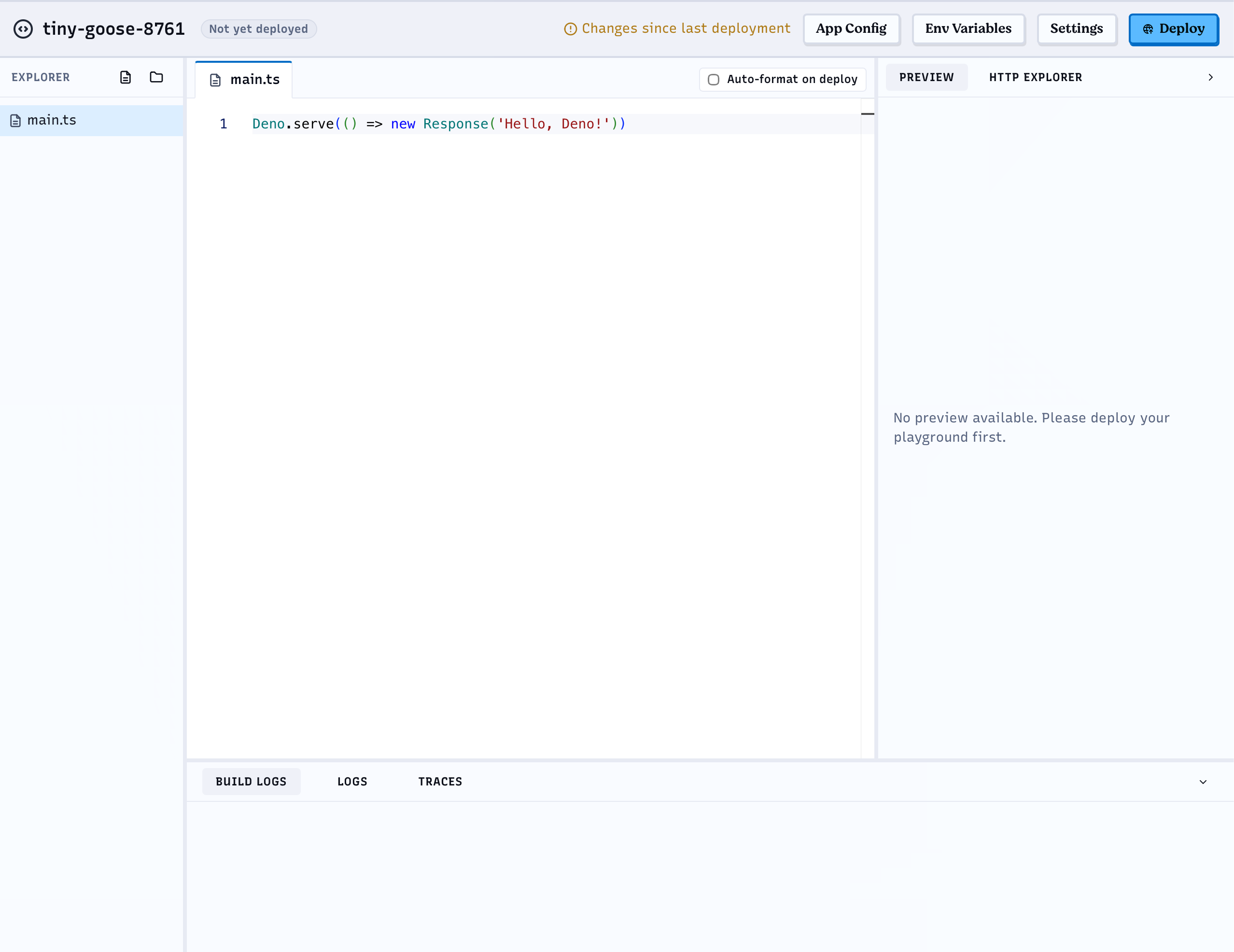Click Changes since last deployment notice
Viewport: 1234px width, 952px height.
[677, 29]
